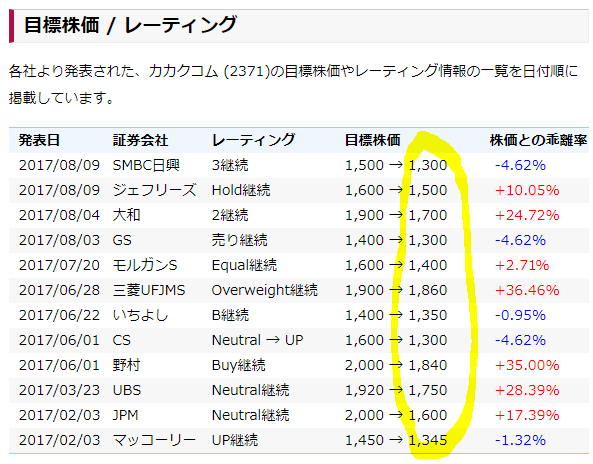This screenshot has height=464, width=593.
Task: Select the 大和 company cell
Action: [x=127, y=215]
